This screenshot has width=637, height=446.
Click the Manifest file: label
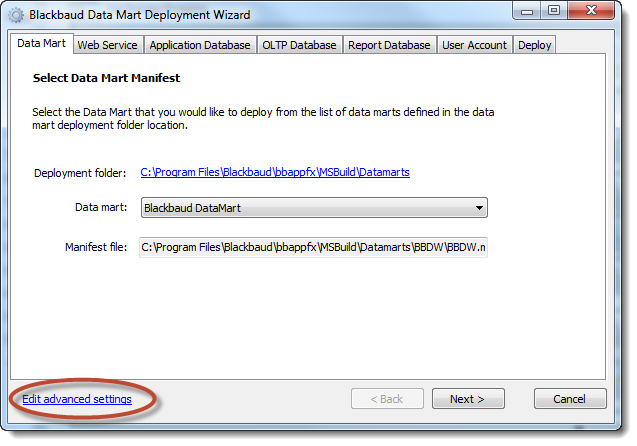tap(96, 247)
